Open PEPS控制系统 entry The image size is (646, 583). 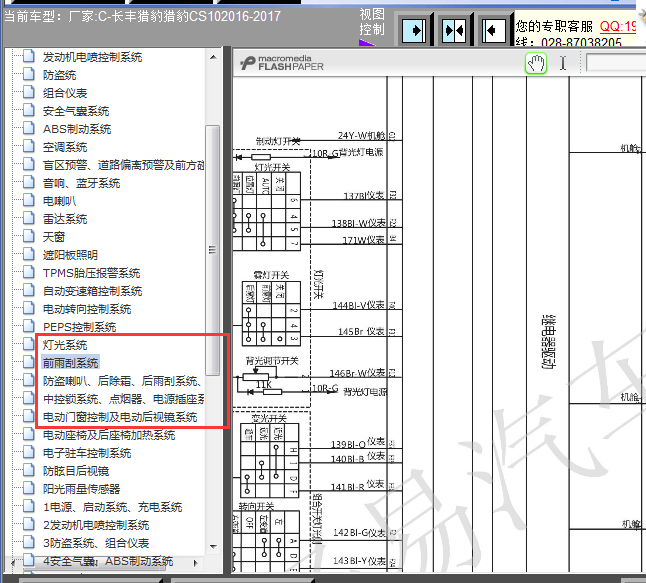[x=80, y=327]
